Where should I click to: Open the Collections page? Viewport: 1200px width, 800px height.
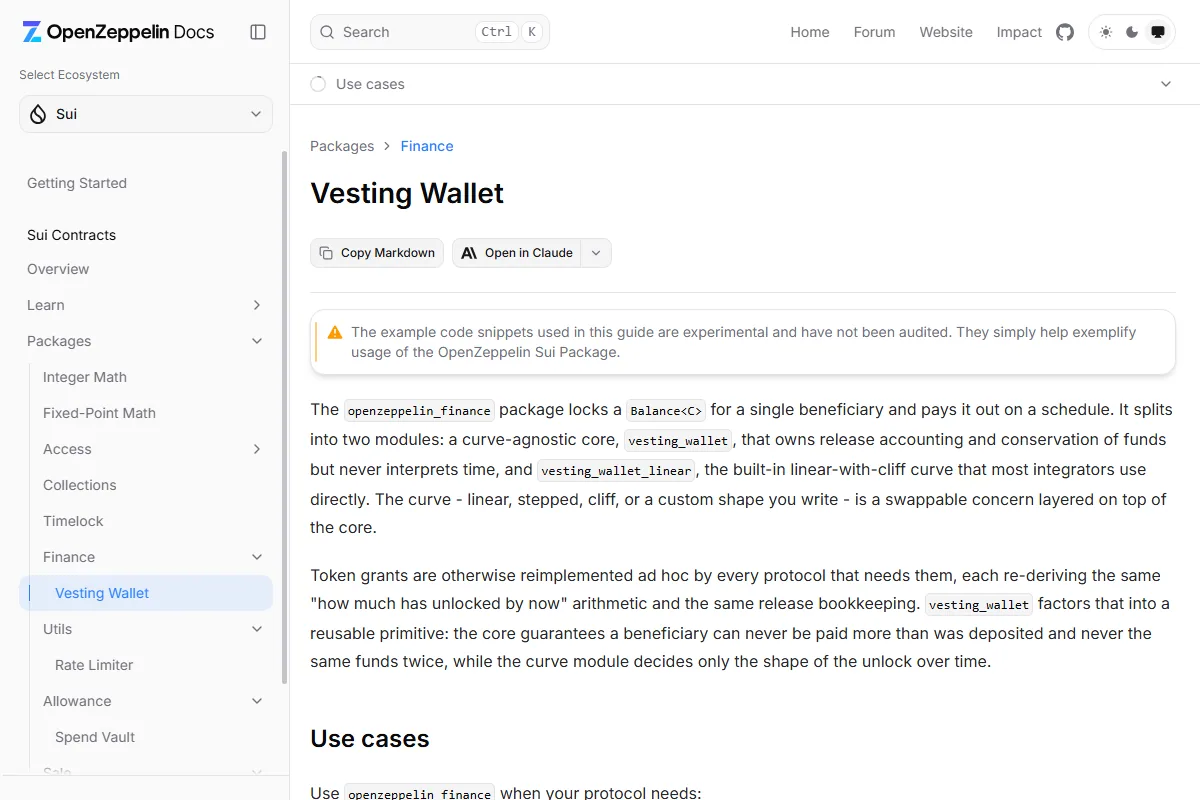coord(80,485)
